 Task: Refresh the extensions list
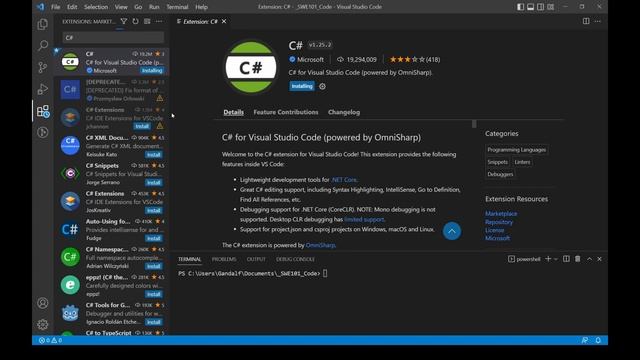[135, 21]
